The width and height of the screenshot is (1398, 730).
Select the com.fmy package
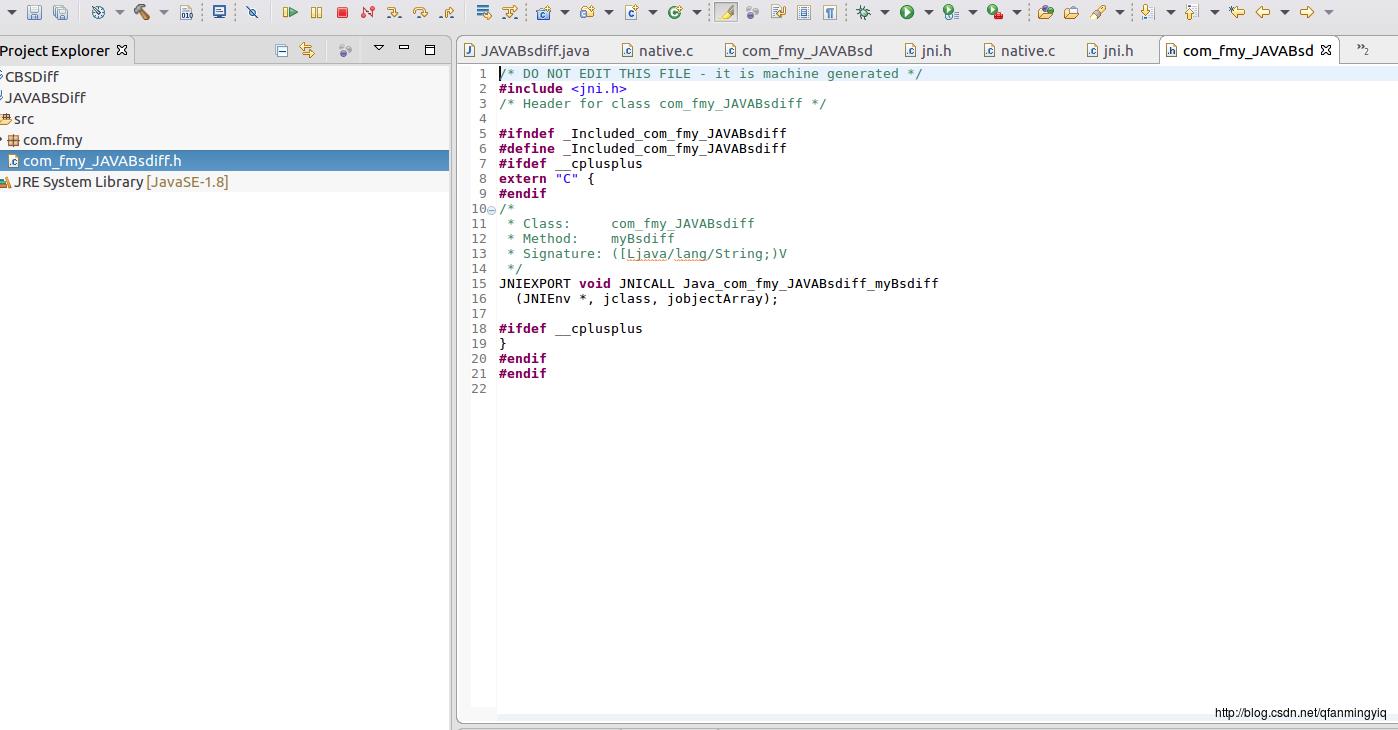click(x=52, y=140)
